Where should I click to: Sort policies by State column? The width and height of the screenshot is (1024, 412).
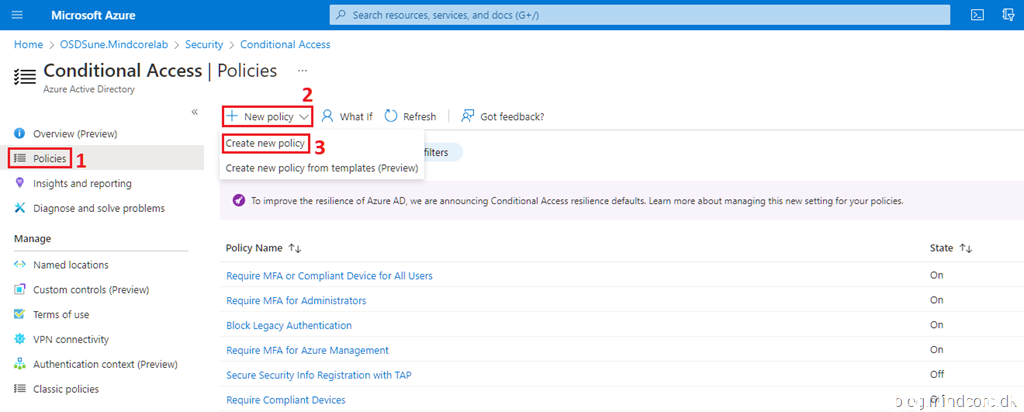click(966, 248)
